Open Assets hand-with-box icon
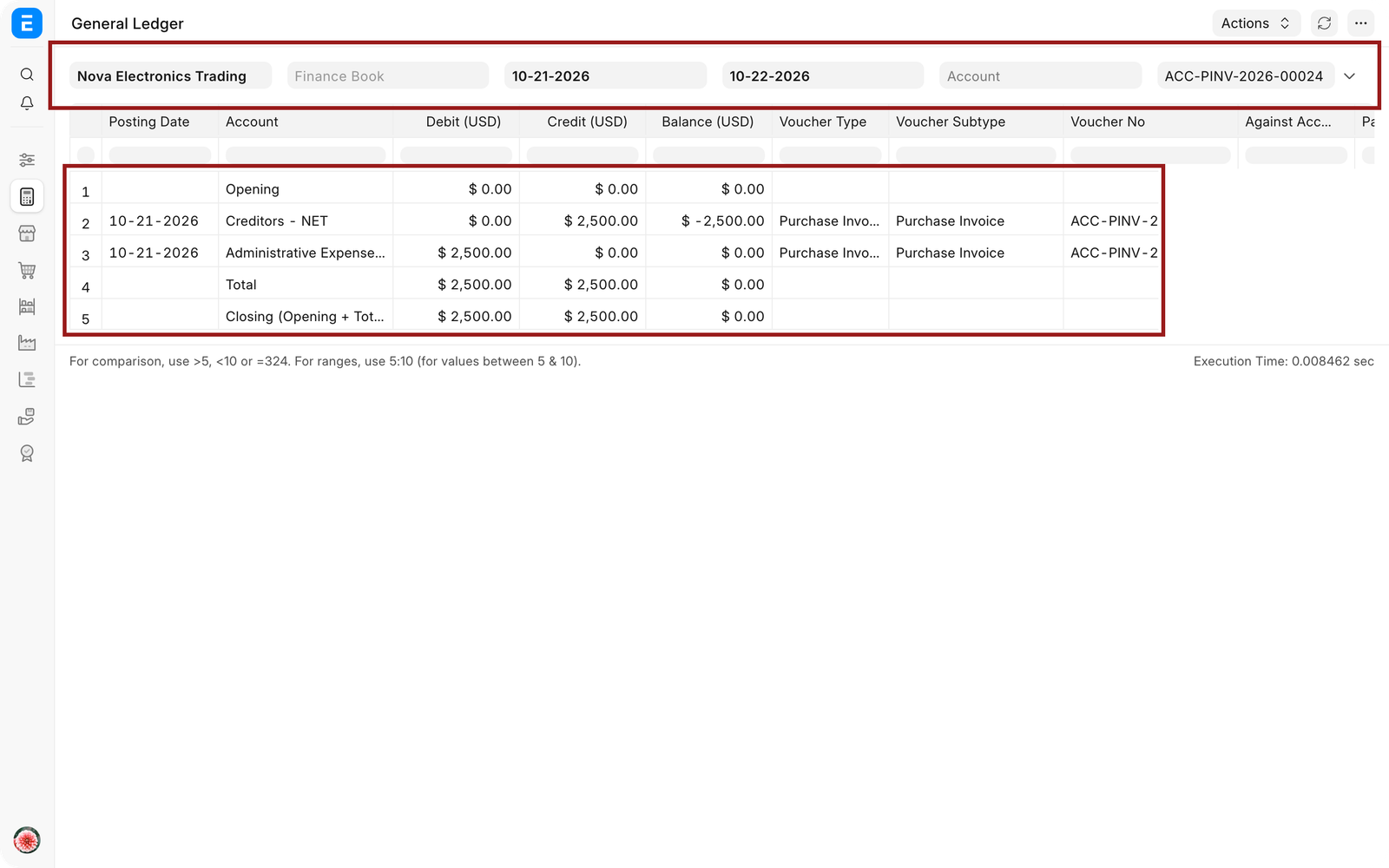Image resolution: width=1389 pixels, height=868 pixels. [x=27, y=417]
